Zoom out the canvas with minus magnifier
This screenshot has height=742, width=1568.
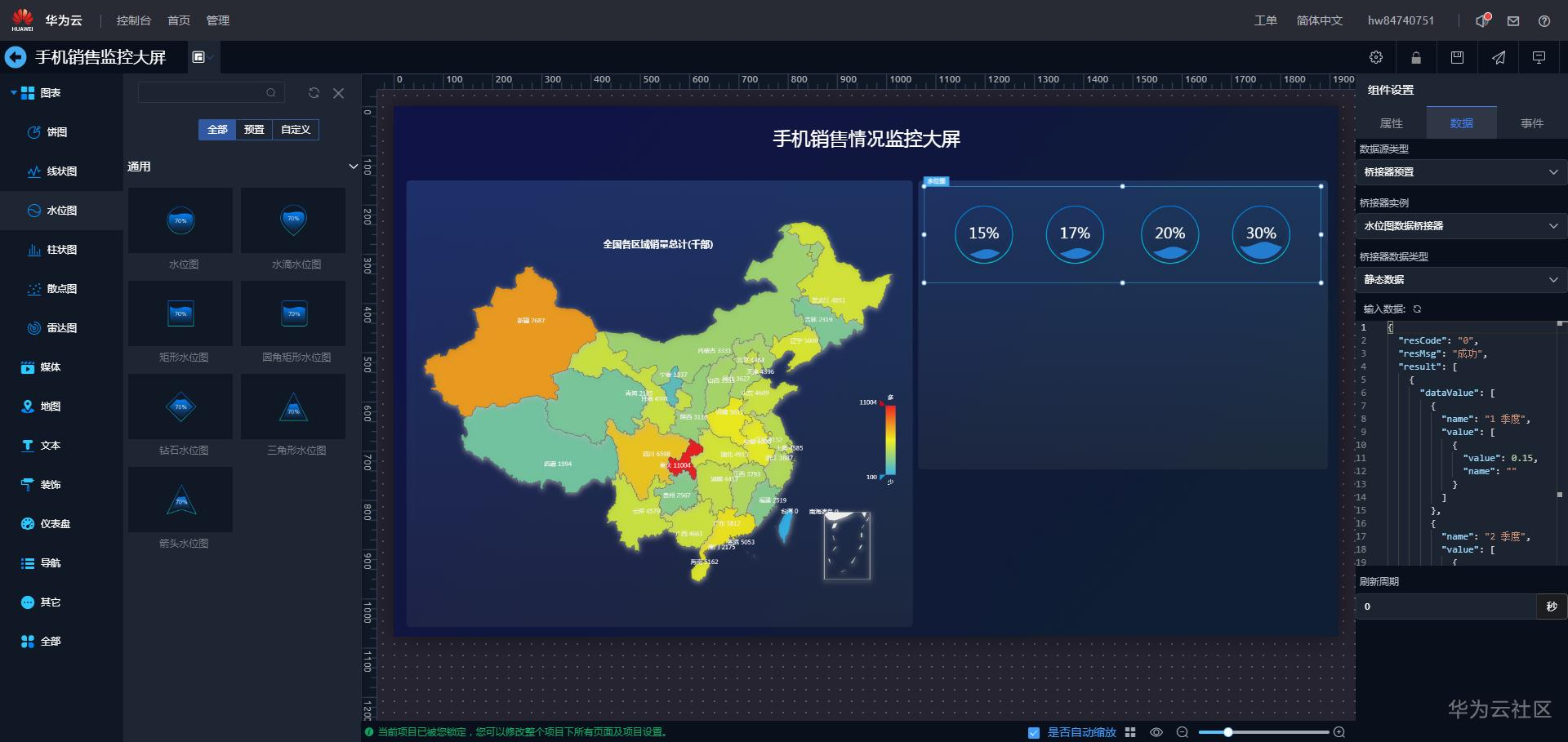[1182, 732]
